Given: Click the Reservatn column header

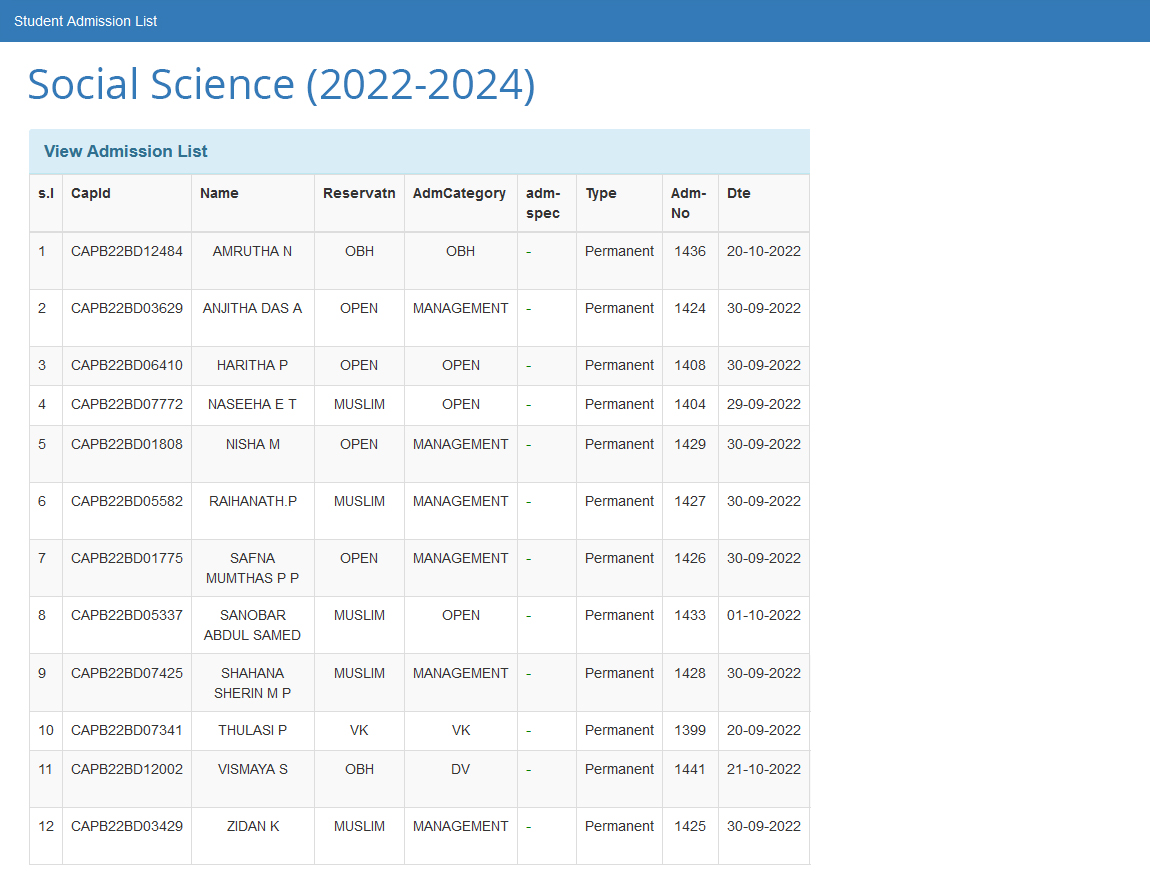Looking at the screenshot, I should pyautogui.click(x=359, y=193).
